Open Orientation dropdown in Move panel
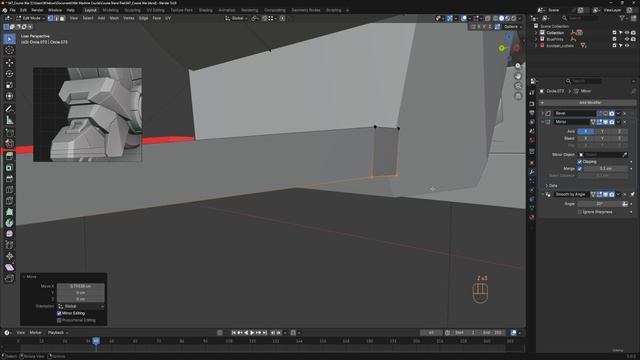The width and height of the screenshot is (640, 360). (81, 306)
